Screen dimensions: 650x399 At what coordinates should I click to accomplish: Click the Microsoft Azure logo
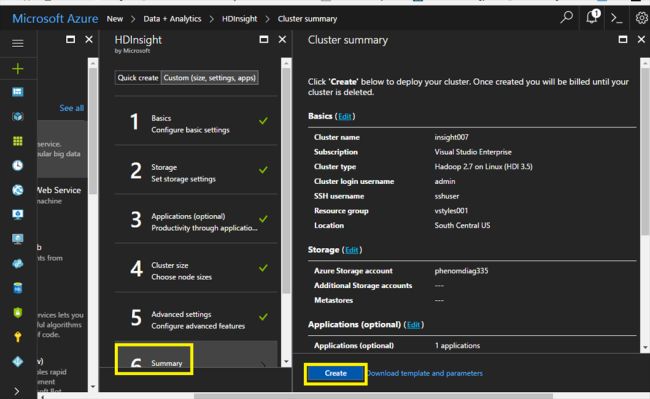point(55,19)
